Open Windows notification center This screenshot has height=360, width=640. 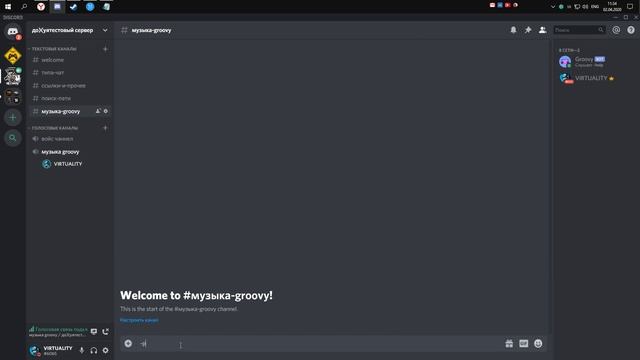click(x=630, y=7)
